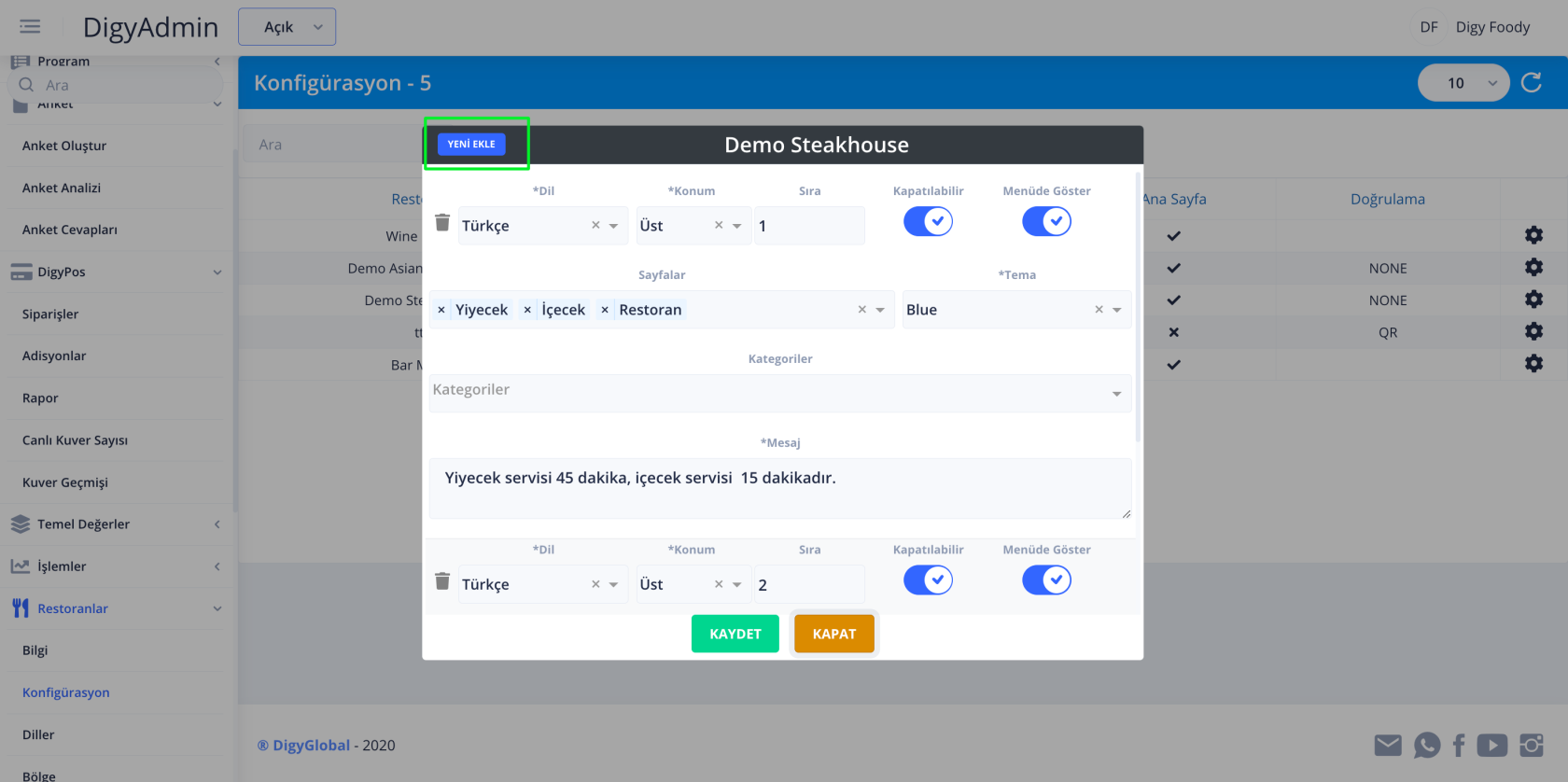Toggle second row Kapatılabilir switch
This screenshot has width=1568, height=782.
point(928,580)
